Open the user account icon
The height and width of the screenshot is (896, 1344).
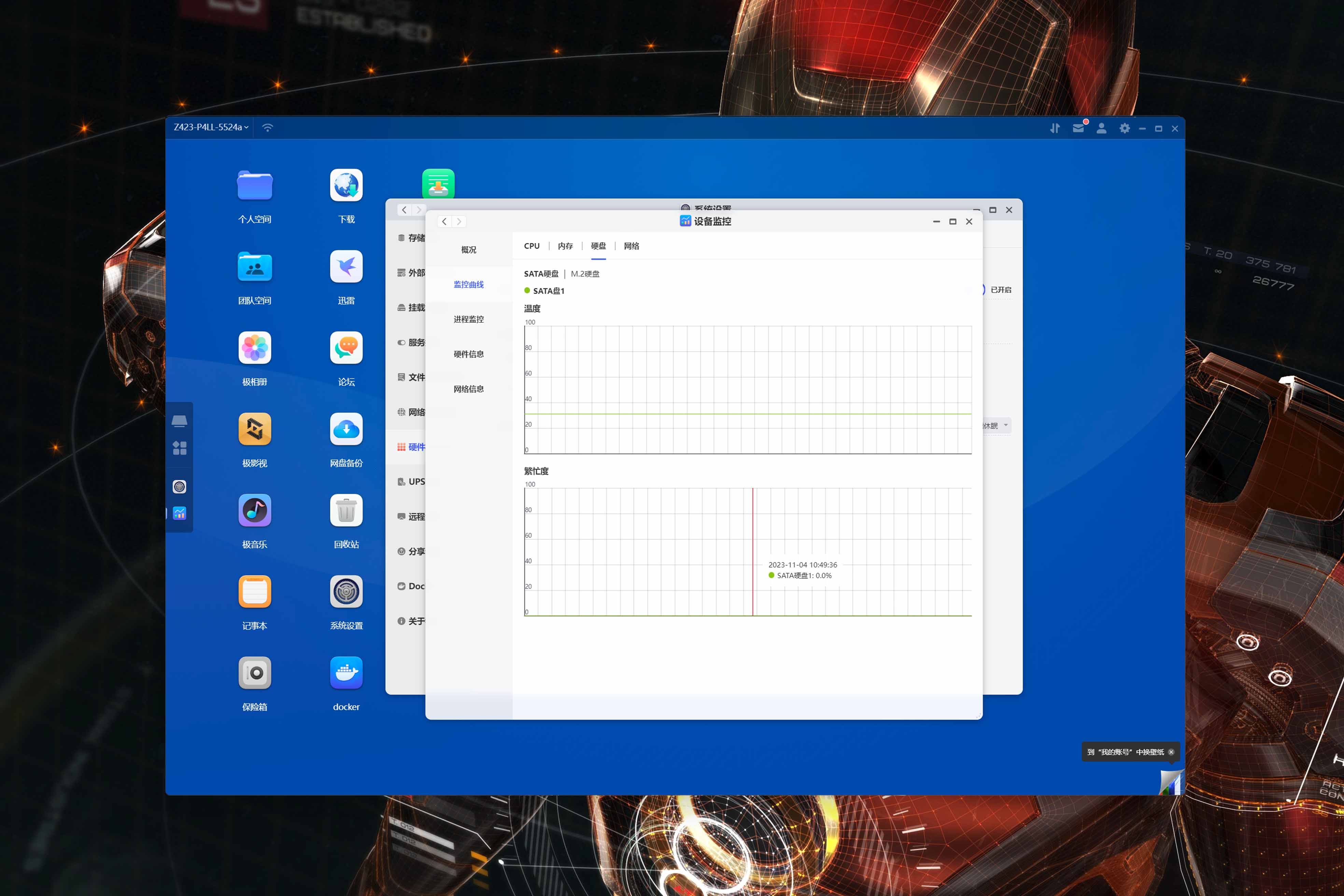[1101, 129]
